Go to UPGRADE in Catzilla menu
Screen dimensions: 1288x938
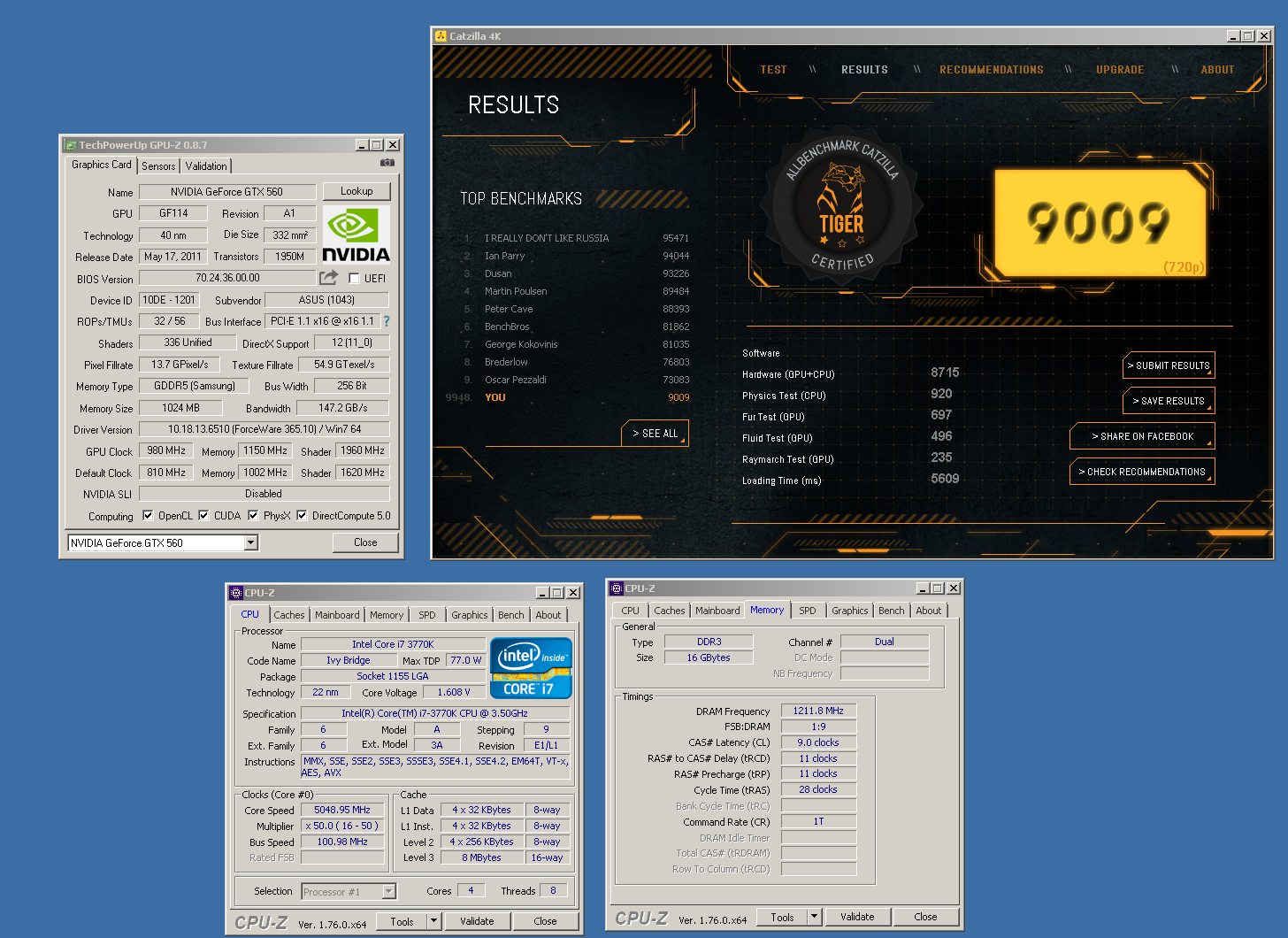pos(1120,70)
